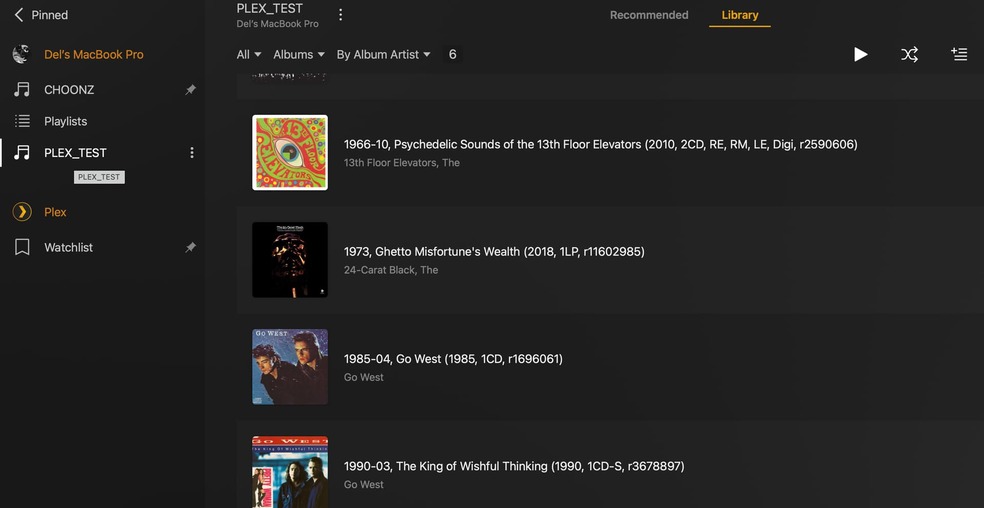The image size is (984, 508).
Task: Open Playlists in the sidebar
Action: (65, 121)
